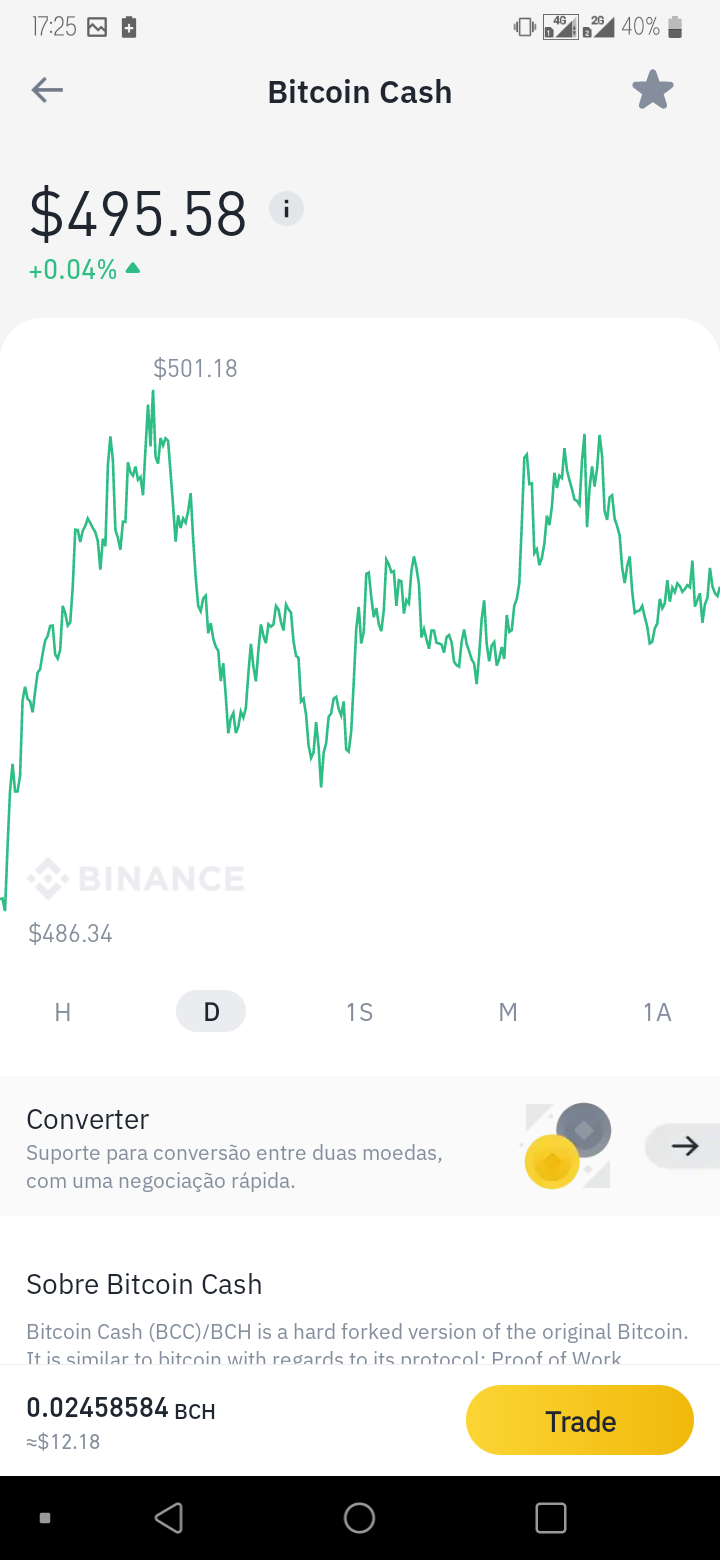
Task: Switch chart to 1S timeframe
Action: [x=359, y=1012]
